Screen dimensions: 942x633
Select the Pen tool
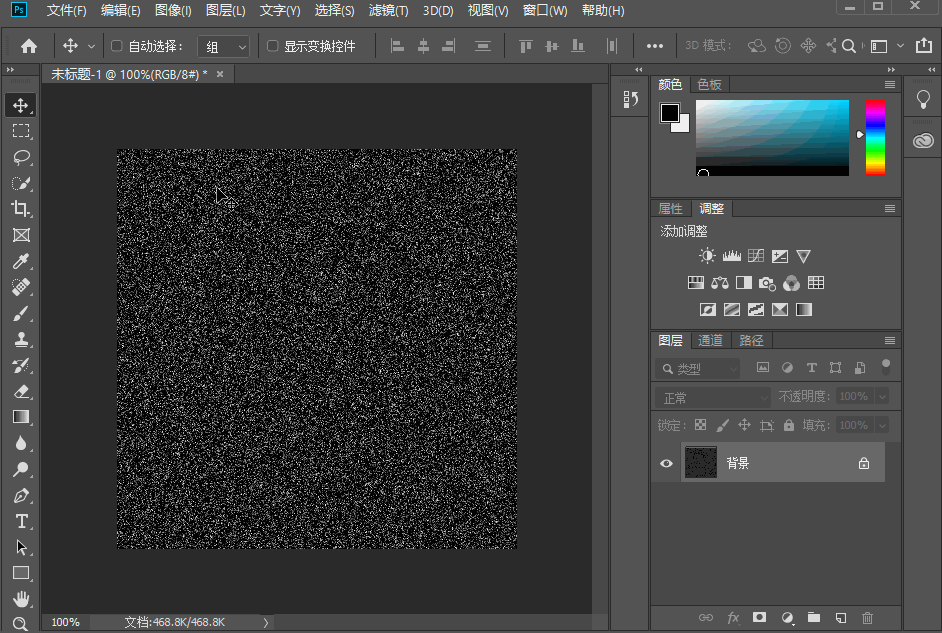[21, 495]
